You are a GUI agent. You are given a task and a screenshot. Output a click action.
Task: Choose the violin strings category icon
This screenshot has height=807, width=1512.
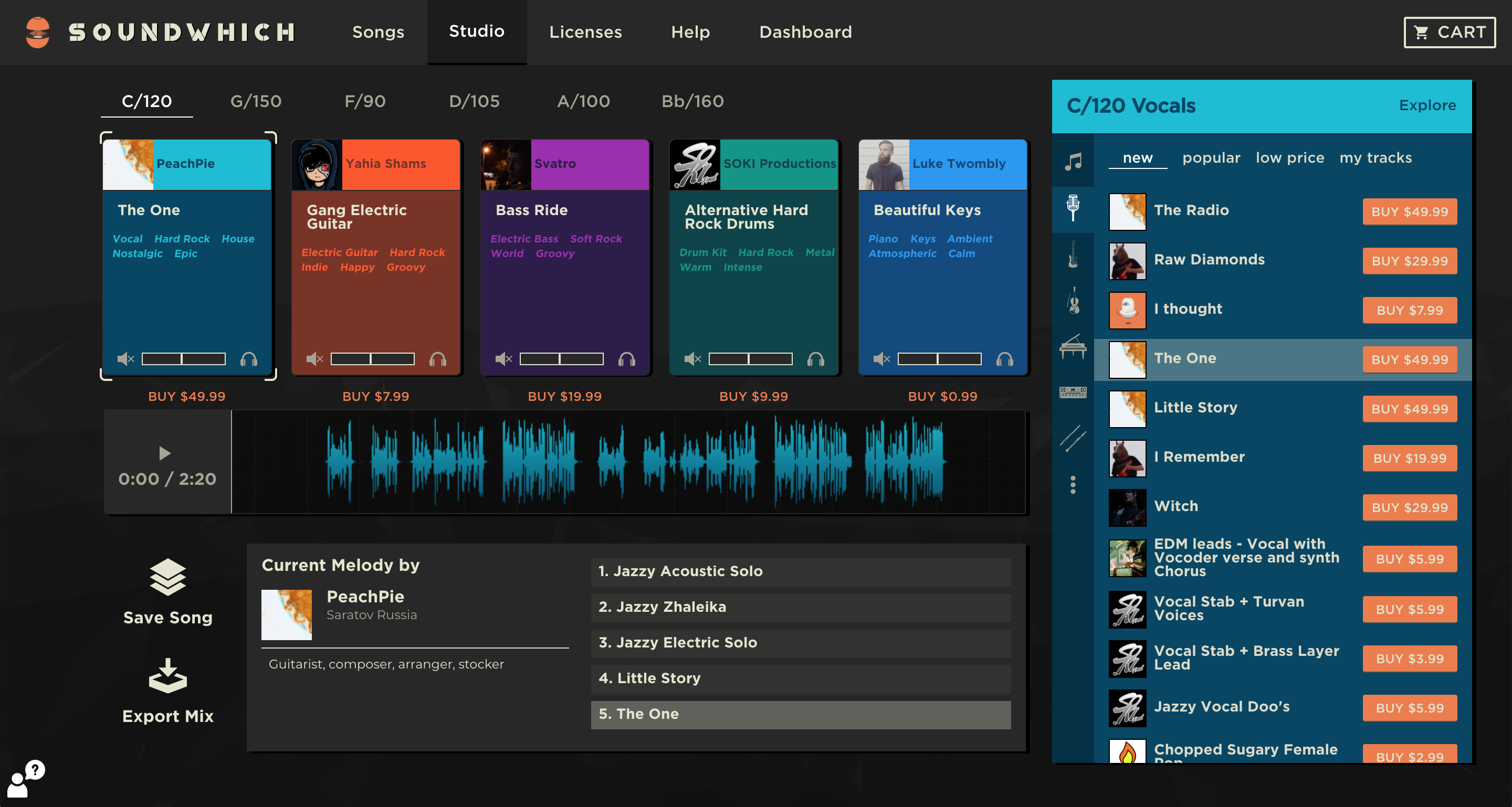coord(1073,301)
